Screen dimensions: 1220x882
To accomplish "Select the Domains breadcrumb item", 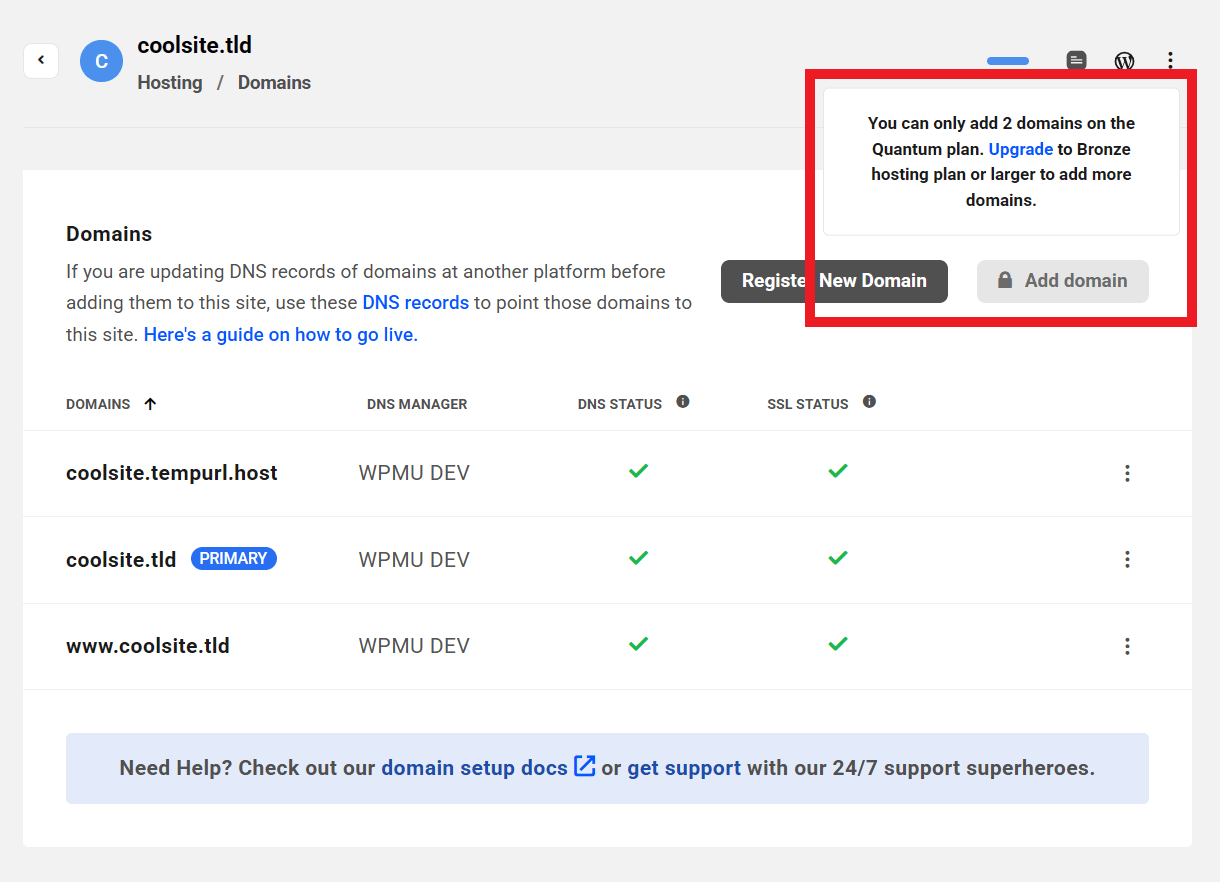I will point(274,82).
